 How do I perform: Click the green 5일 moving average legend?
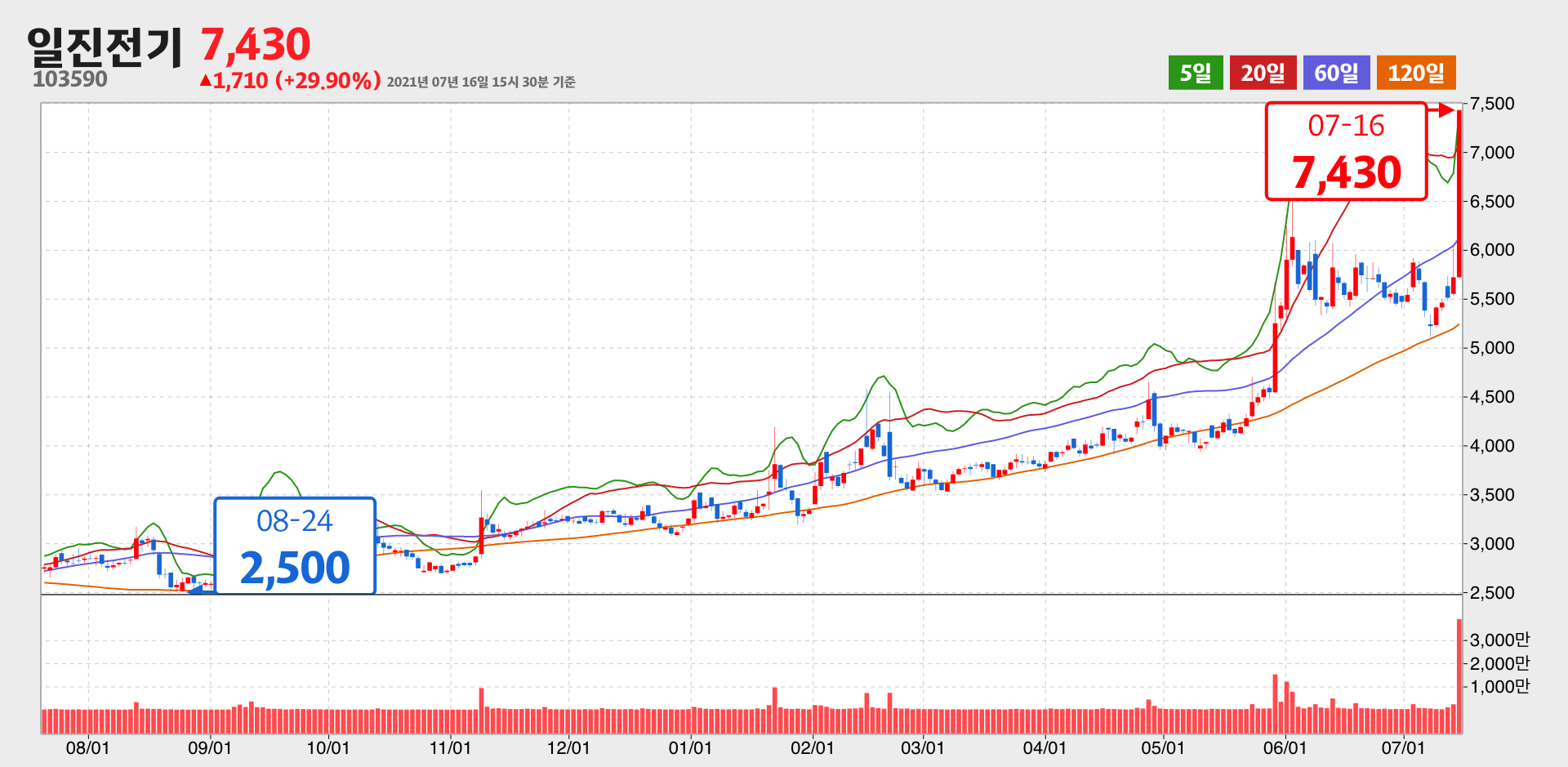(x=1196, y=73)
